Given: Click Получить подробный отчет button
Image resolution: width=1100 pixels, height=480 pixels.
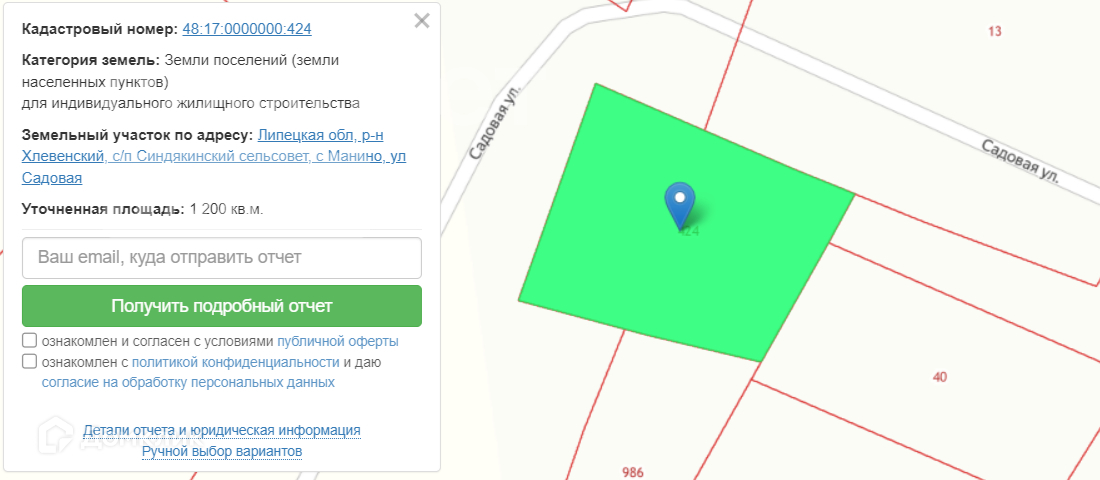Looking at the screenshot, I should coord(222,306).
